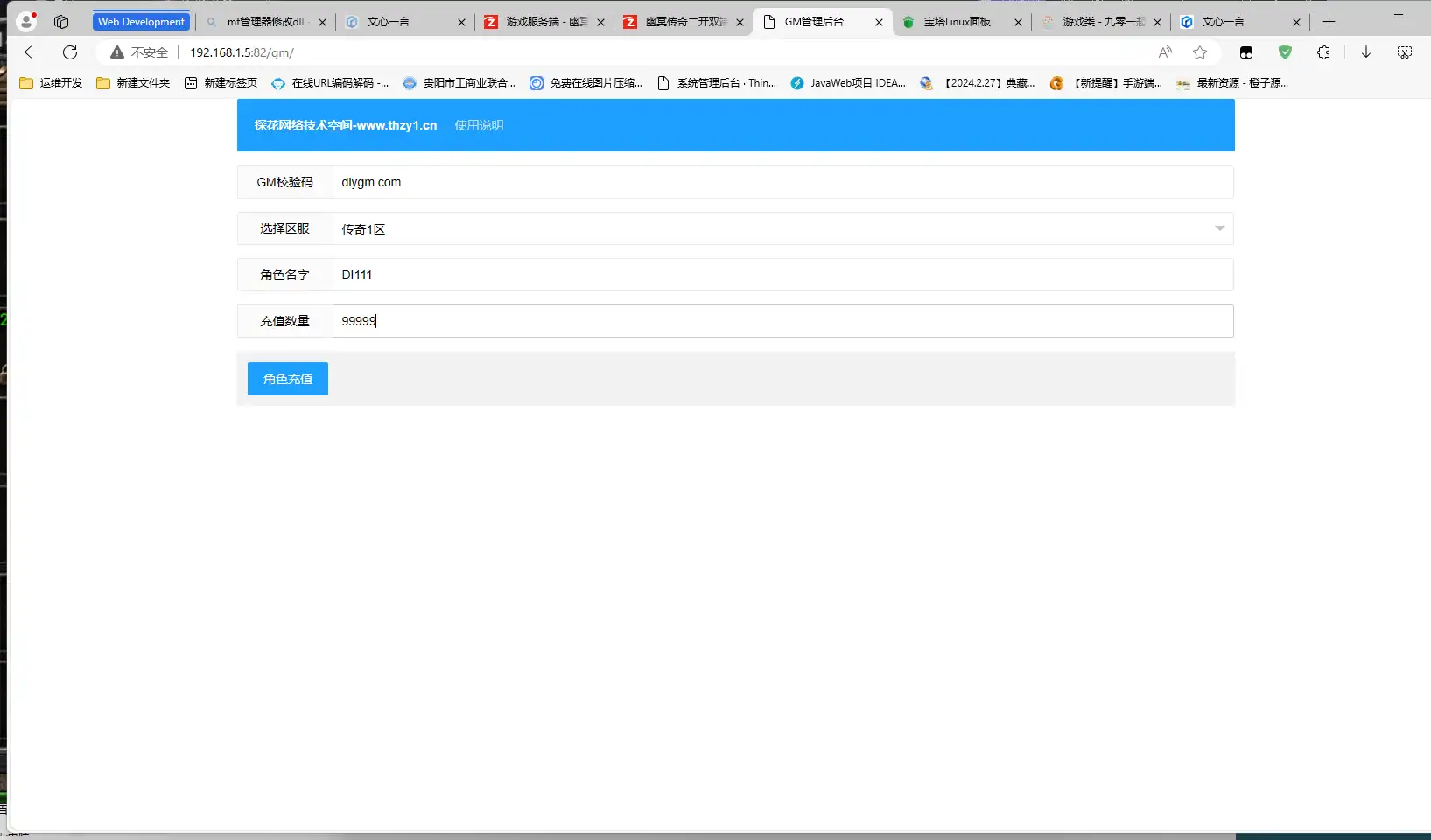Open the 新建文件夹 bookmark folder

pos(133,83)
